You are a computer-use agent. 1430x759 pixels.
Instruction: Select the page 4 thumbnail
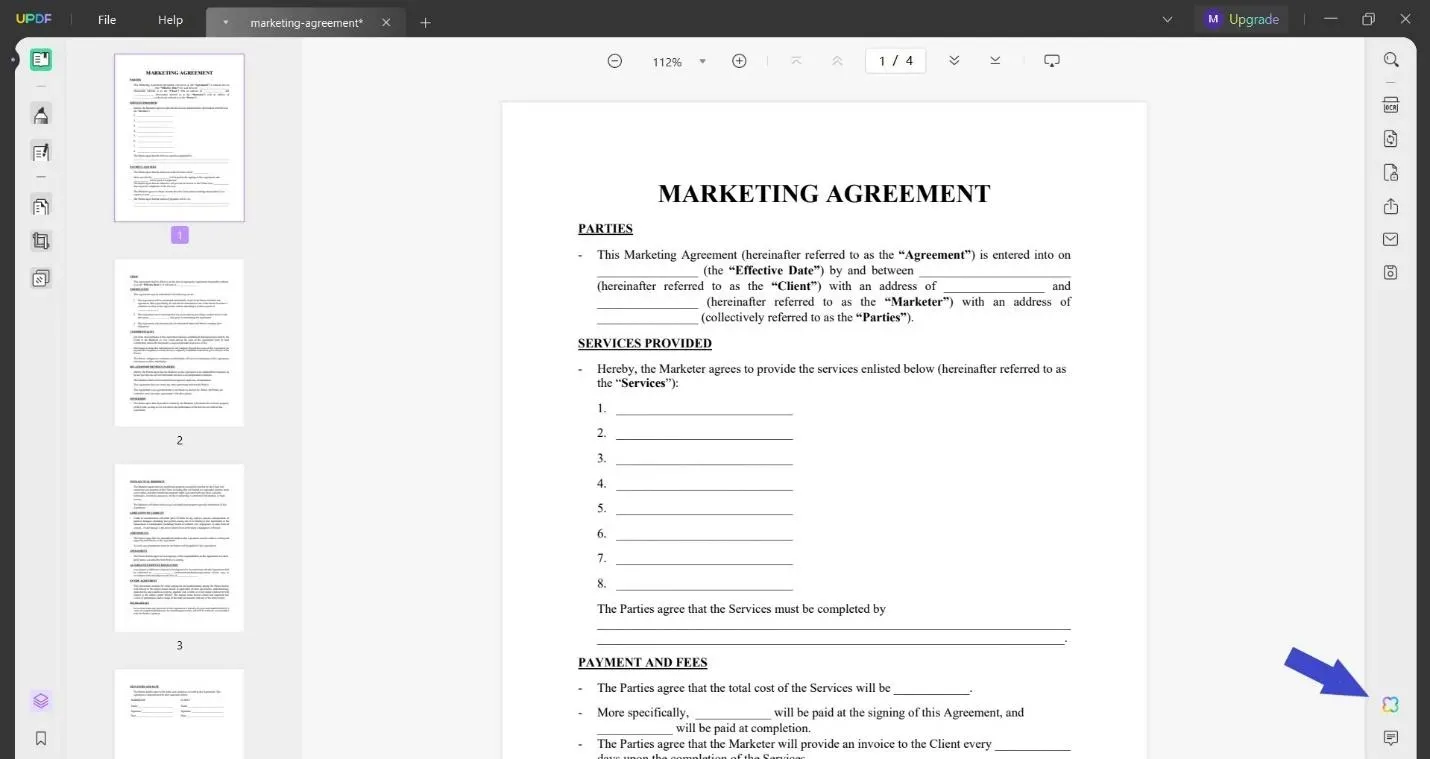179,714
